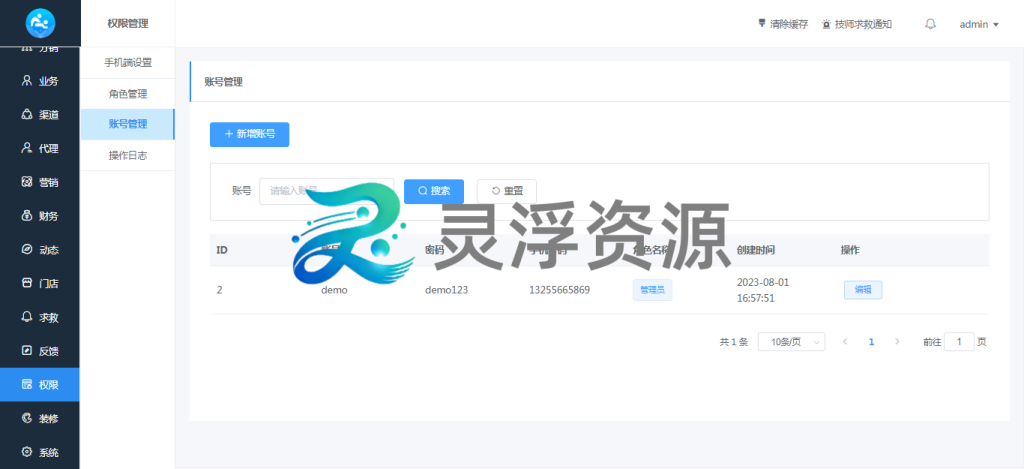Open the 营销 sidebar section
1024x469 pixels.
click(x=40, y=182)
